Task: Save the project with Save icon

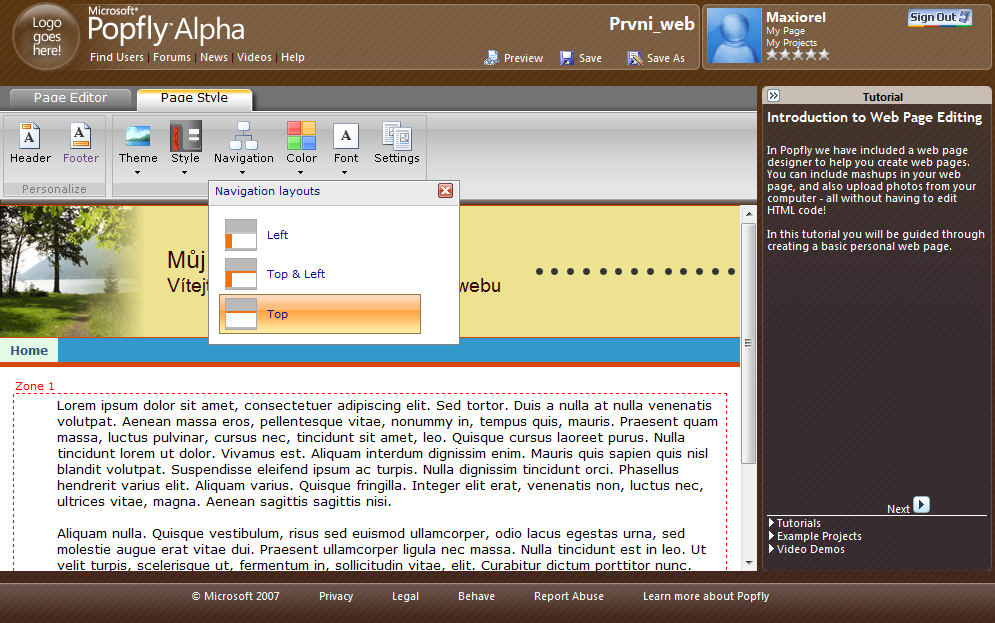Action: coord(567,58)
